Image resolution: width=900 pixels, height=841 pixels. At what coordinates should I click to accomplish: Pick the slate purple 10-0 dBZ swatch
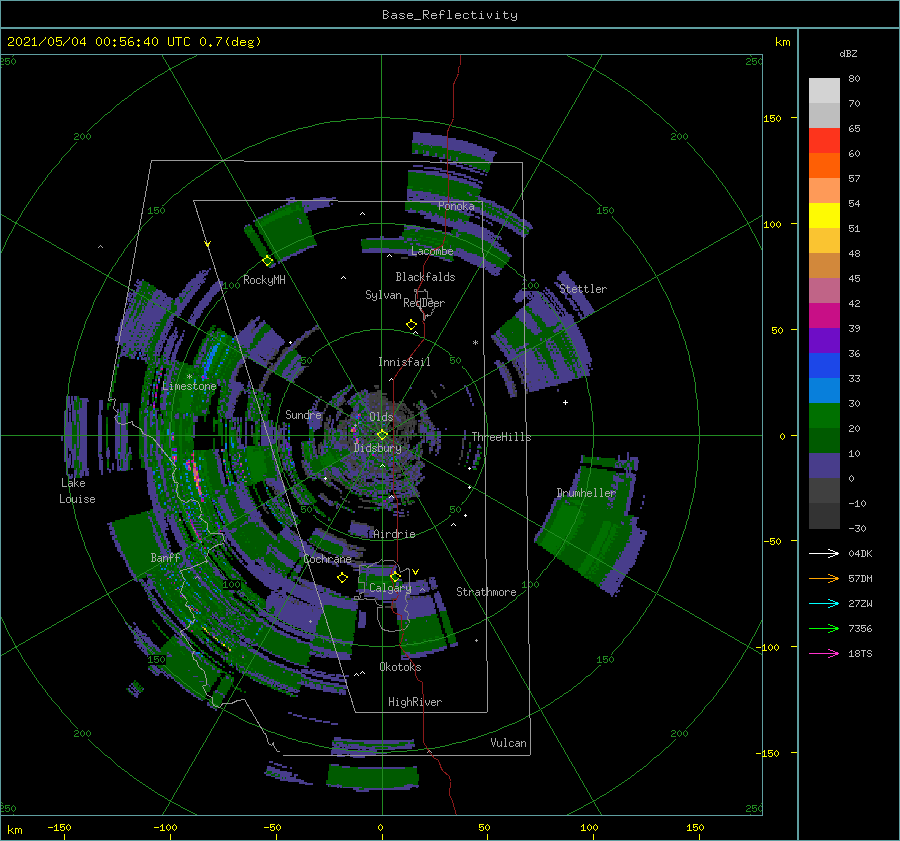[x=824, y=466]
